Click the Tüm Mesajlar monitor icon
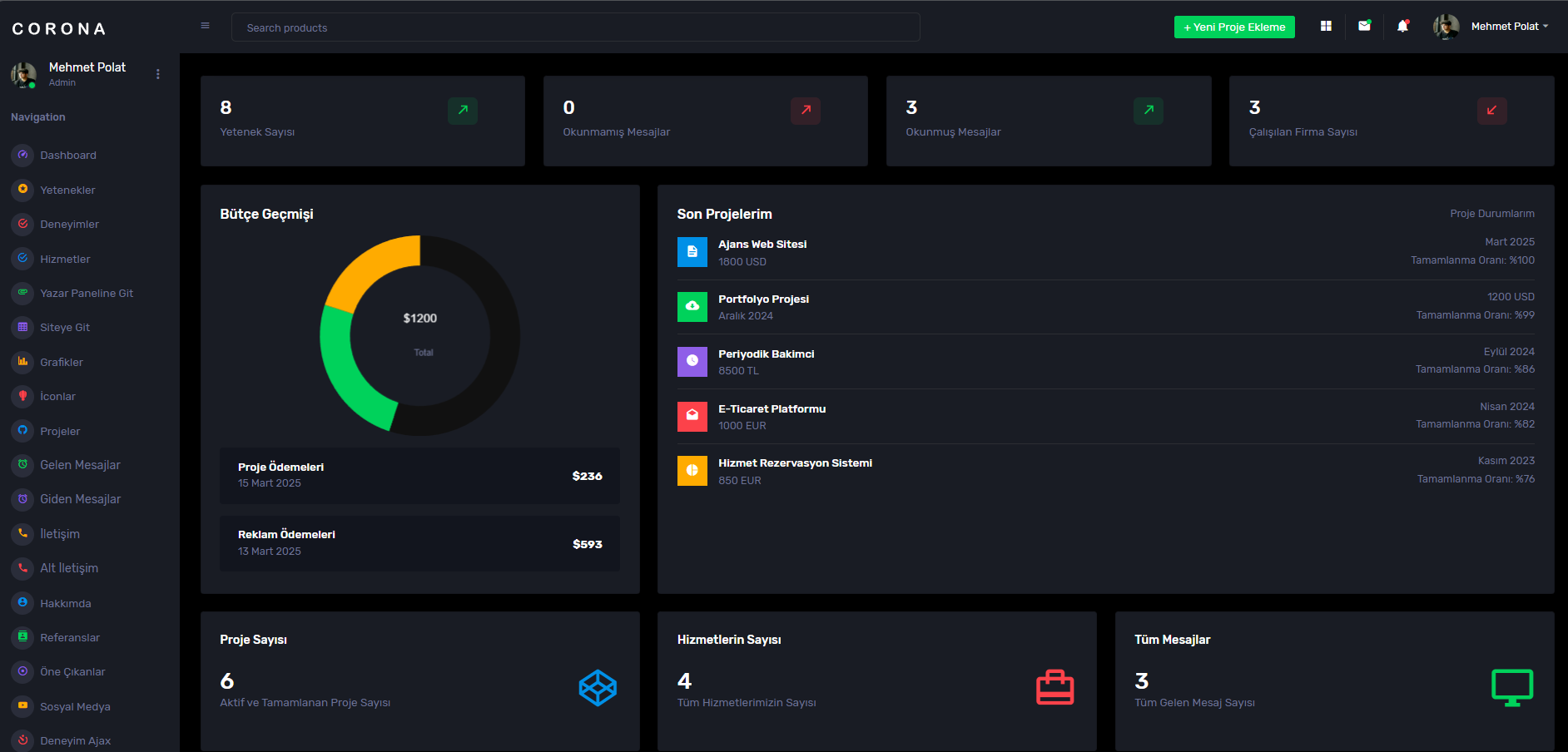The image size is (1568, 752). (x=1512, y=687)
